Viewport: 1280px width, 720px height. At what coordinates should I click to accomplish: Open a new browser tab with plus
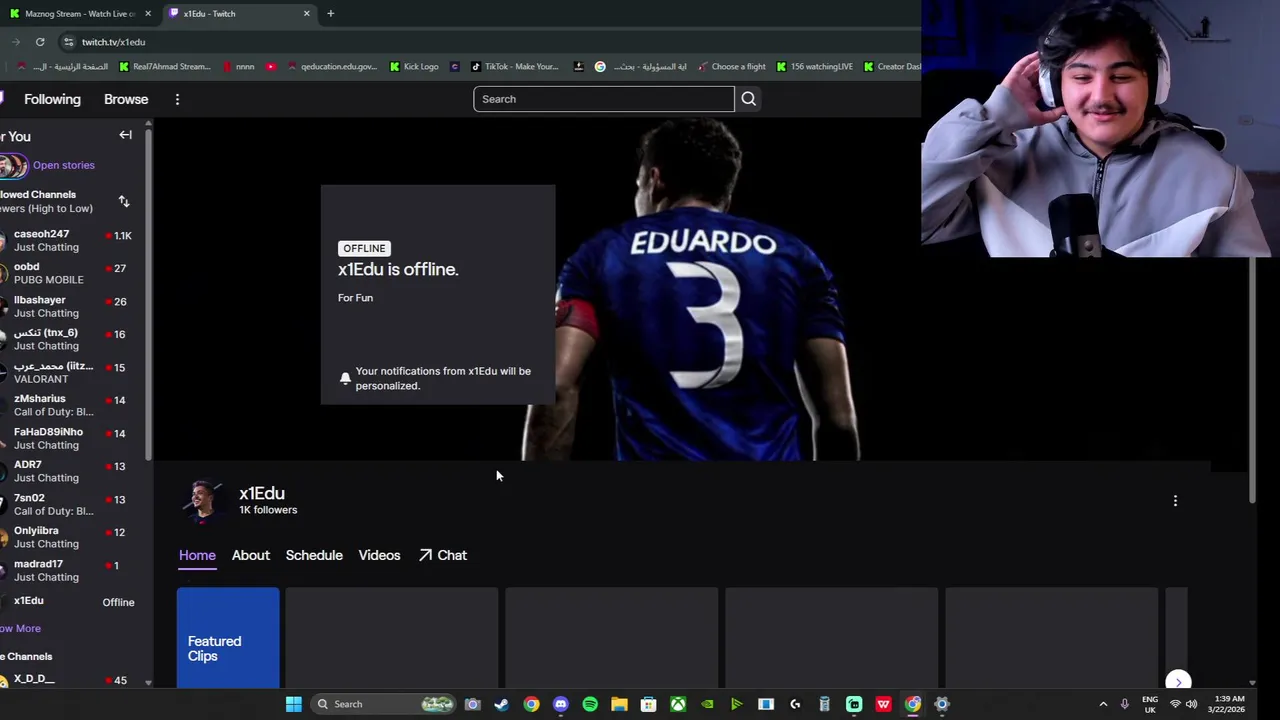coord(330,13)
